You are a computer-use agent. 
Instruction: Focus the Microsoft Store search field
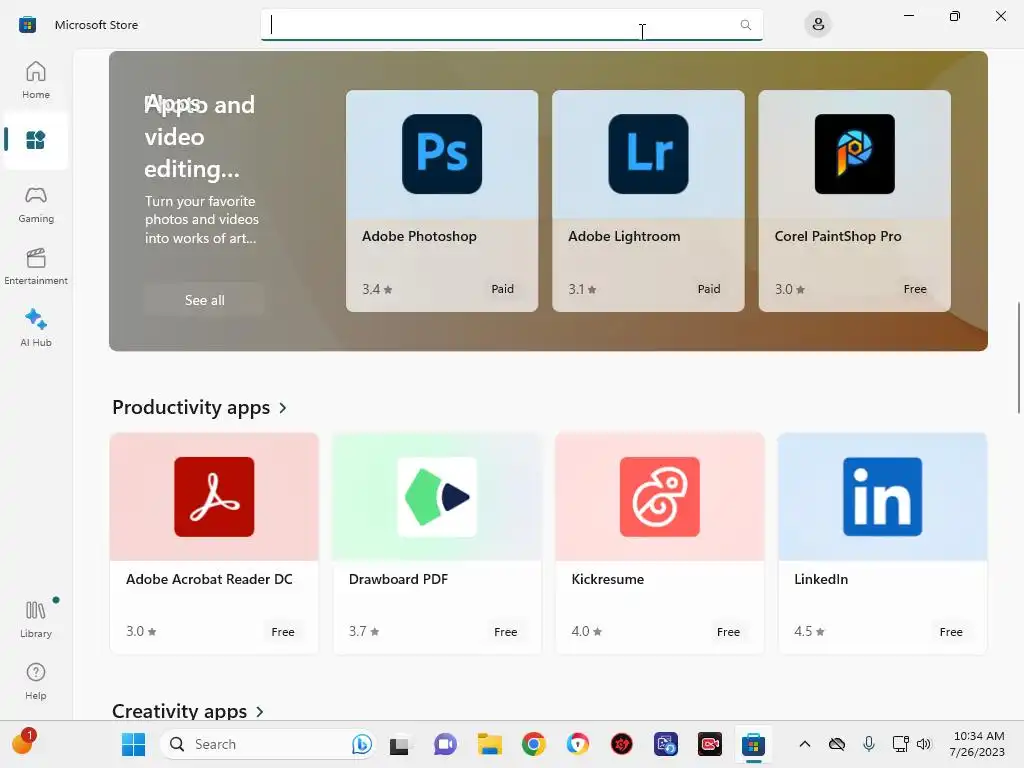tap(511, 25)
